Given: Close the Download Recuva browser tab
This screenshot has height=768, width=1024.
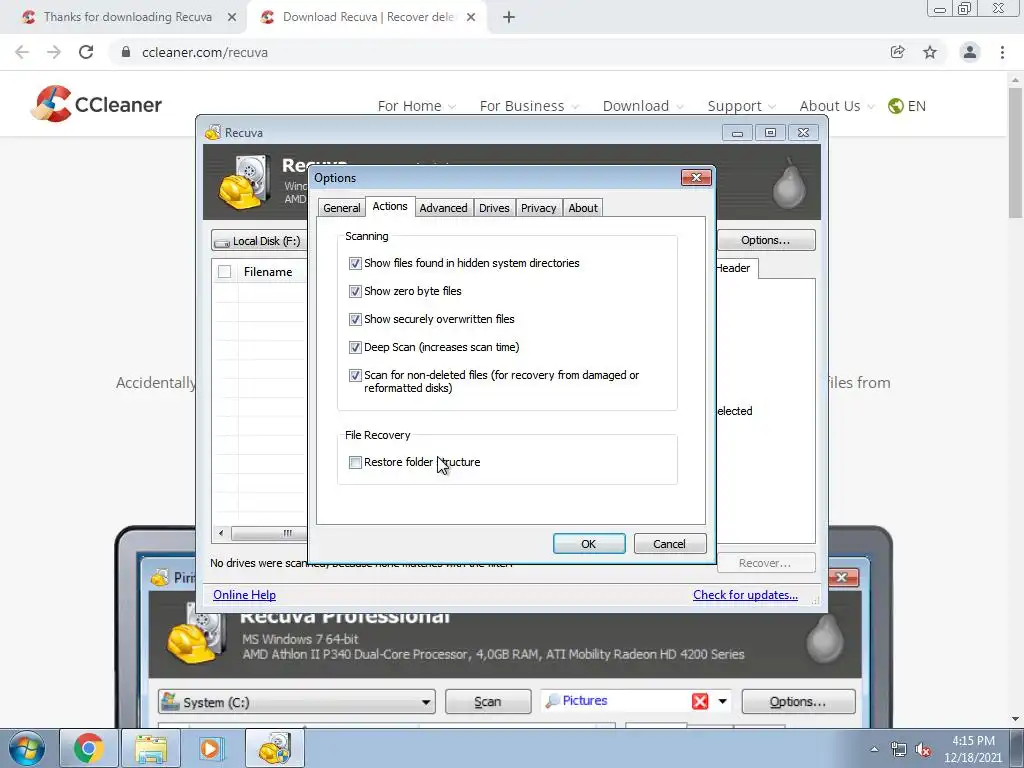Looking at the screenshot, I should [471, 17].
